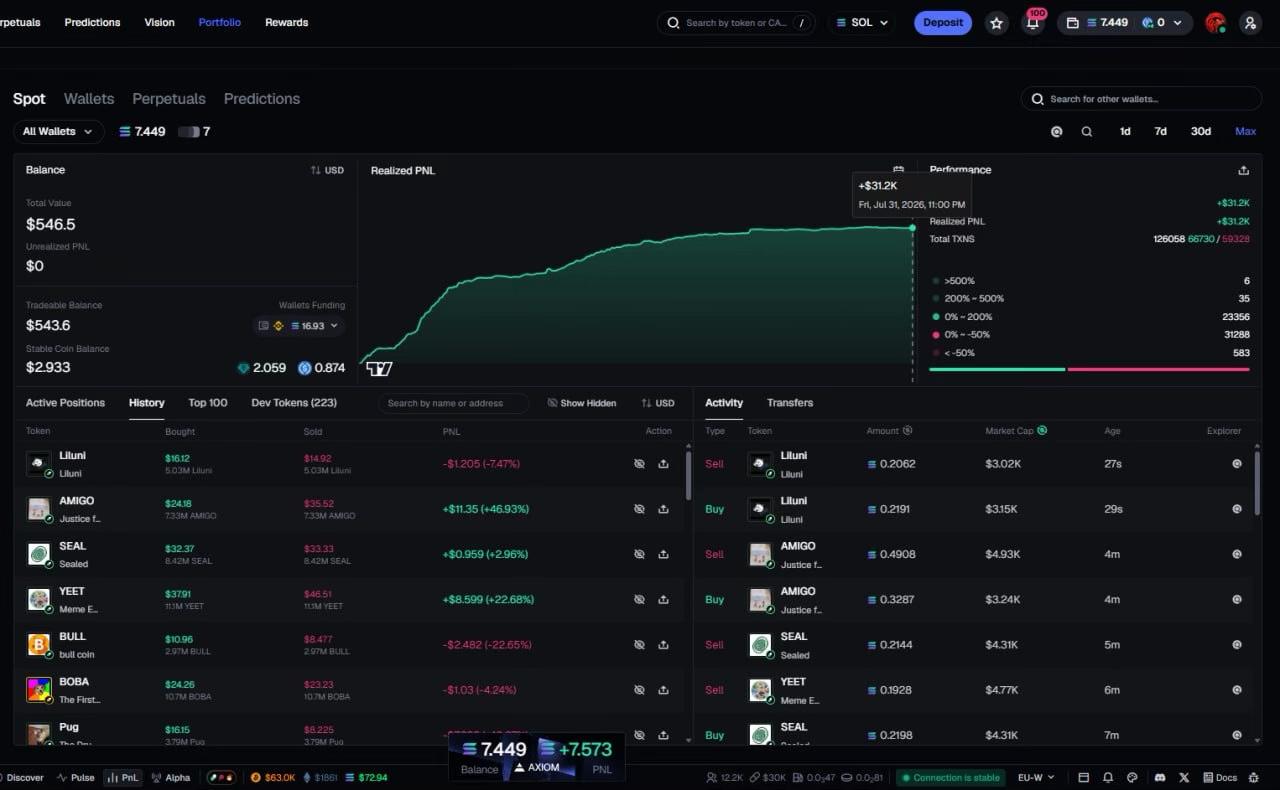Hide the AMIGO token in History

tap(639, 509)
